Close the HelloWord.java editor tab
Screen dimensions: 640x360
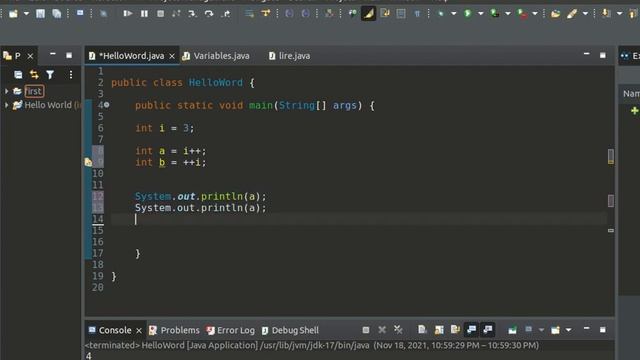click(172, 56)
